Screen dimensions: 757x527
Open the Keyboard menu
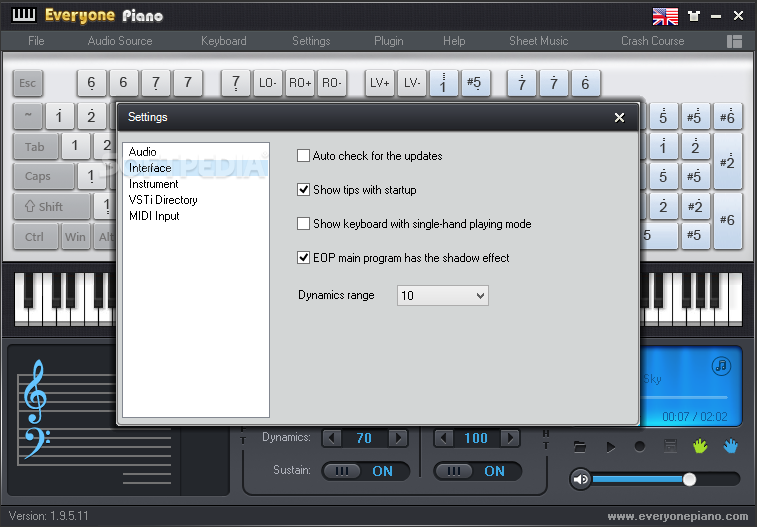coord(224,41)
